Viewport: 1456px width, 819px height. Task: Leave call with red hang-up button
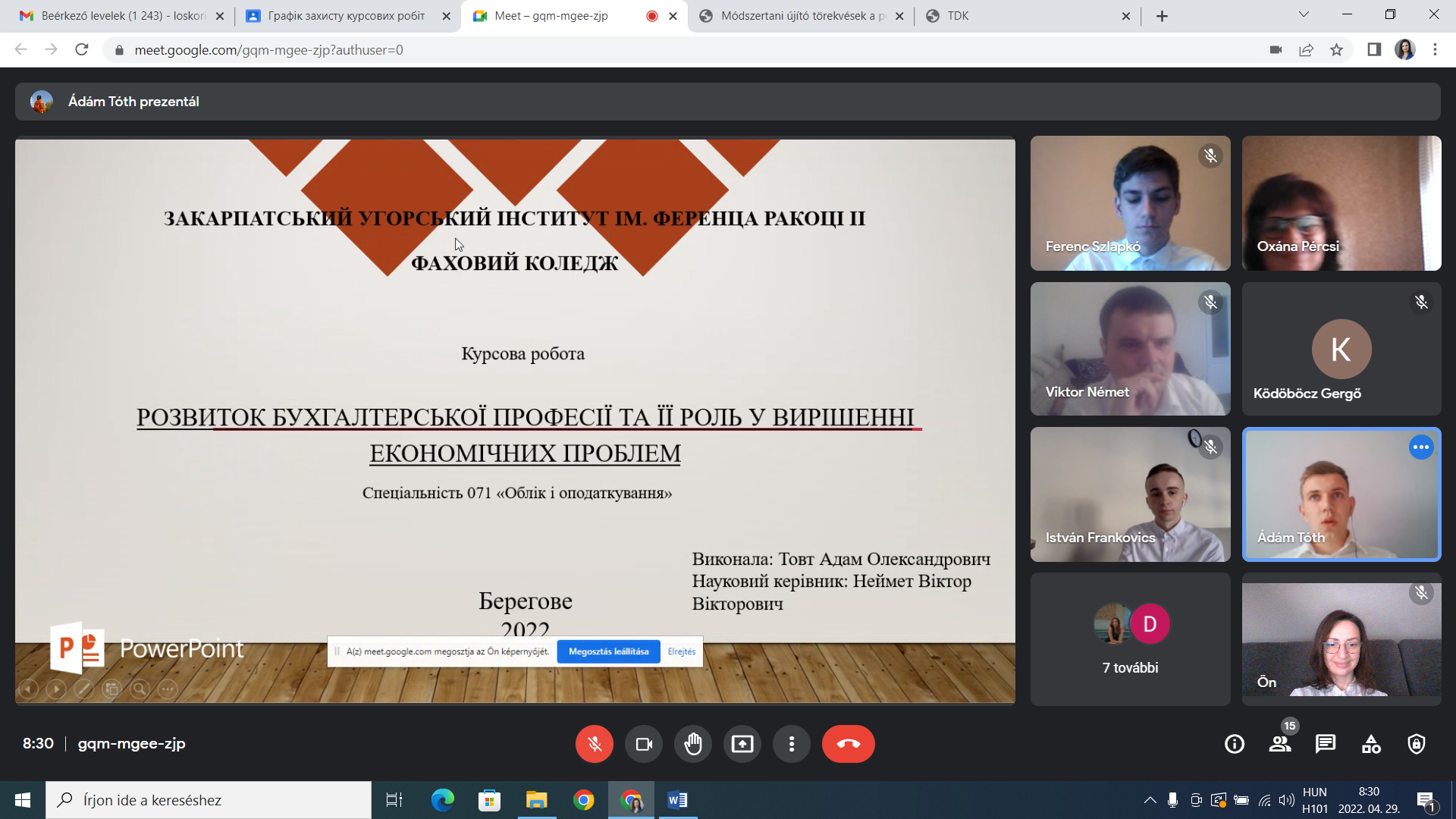(x=848, y=744)
